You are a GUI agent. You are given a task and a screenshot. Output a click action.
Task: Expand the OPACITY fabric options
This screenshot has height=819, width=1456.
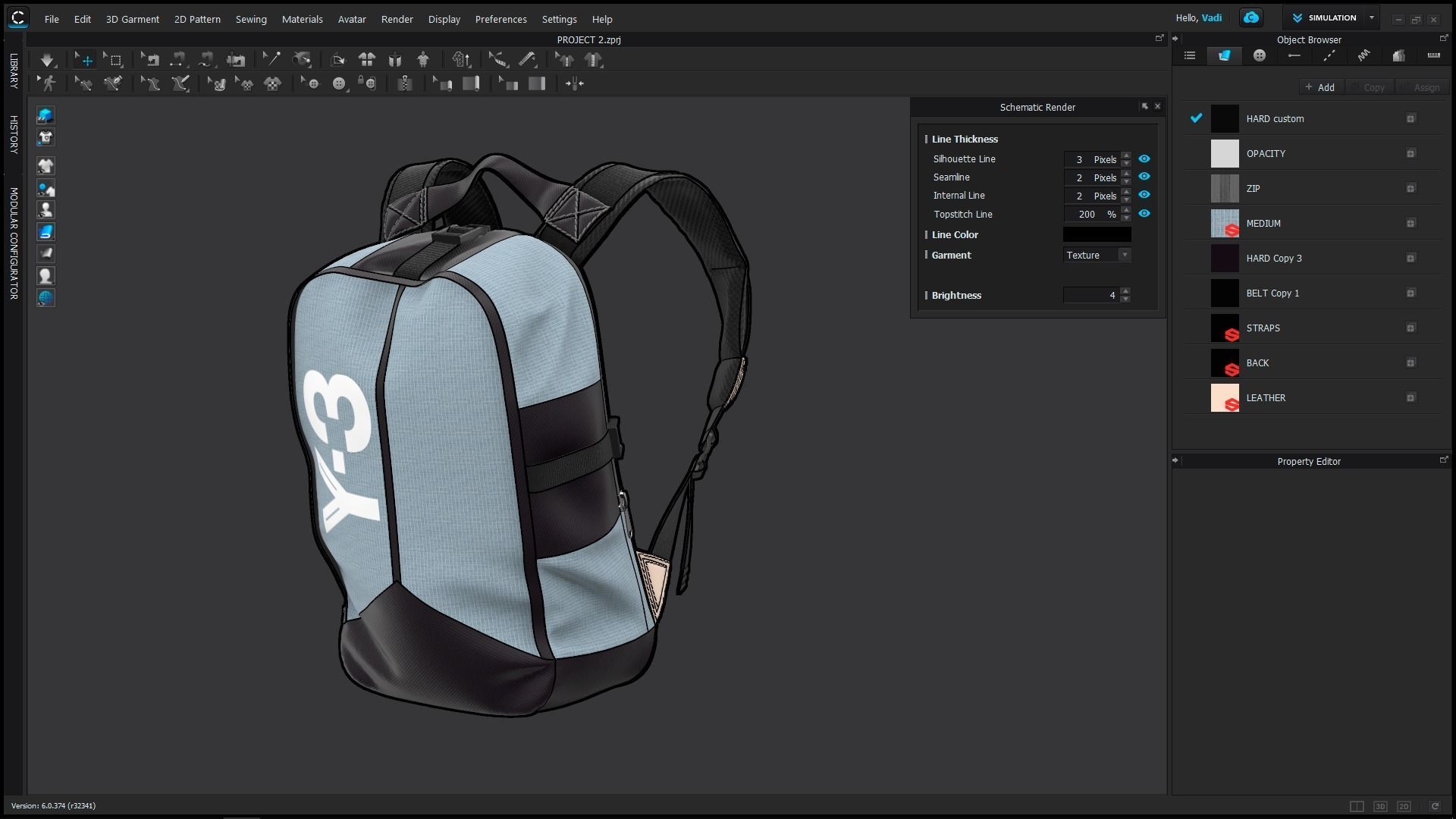[x=1410, y=154]
